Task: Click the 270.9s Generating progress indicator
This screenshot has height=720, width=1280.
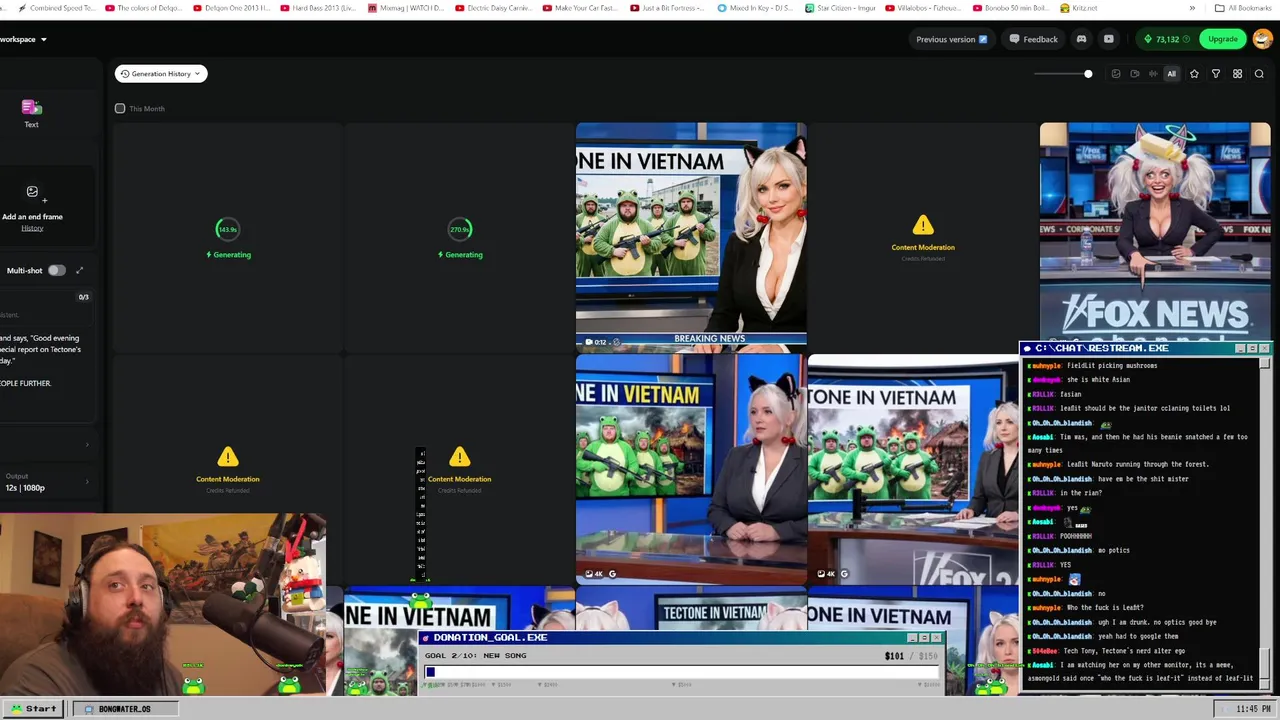Action: point(460,230)
